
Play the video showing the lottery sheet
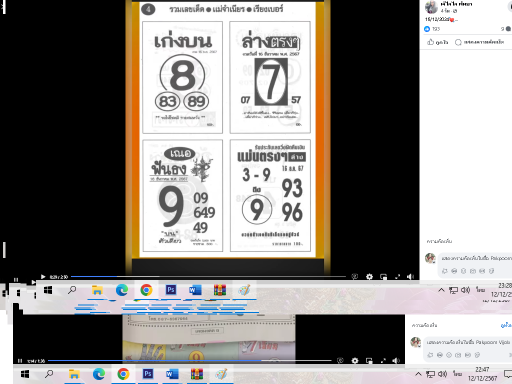pyautogui.click(x=43, y=277)
